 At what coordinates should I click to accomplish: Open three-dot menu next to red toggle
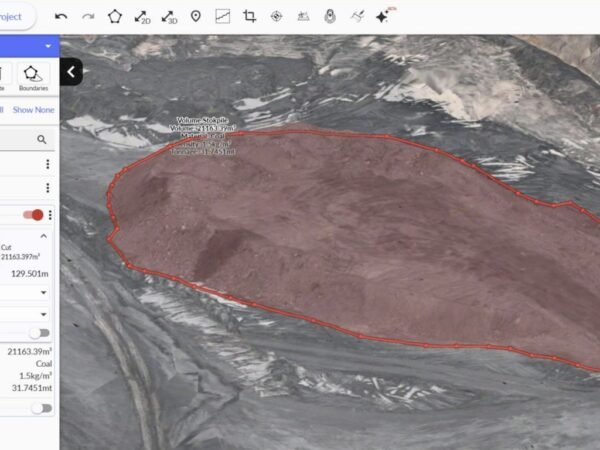pos(50,214)
